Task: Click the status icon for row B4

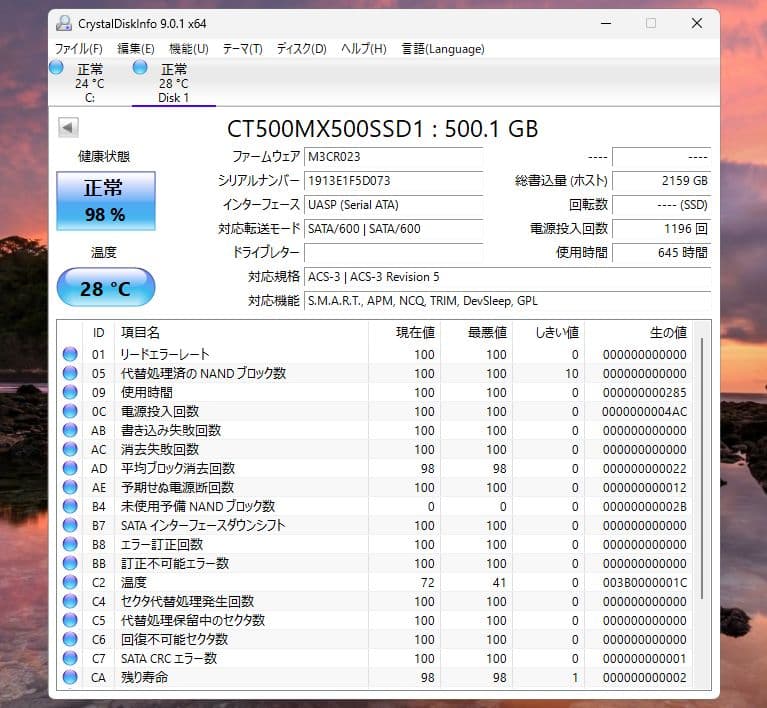Action: [70, 506]
